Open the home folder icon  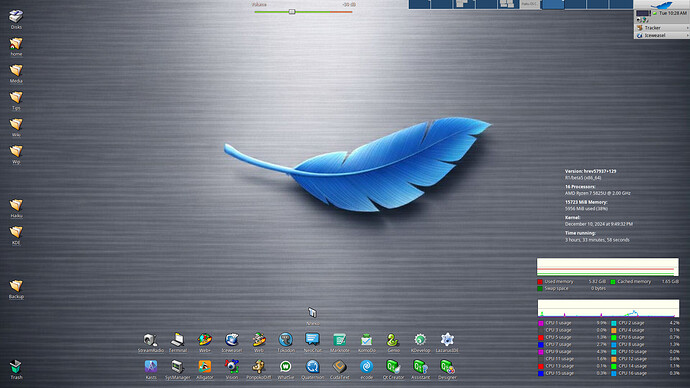click(x=16, y=44)
